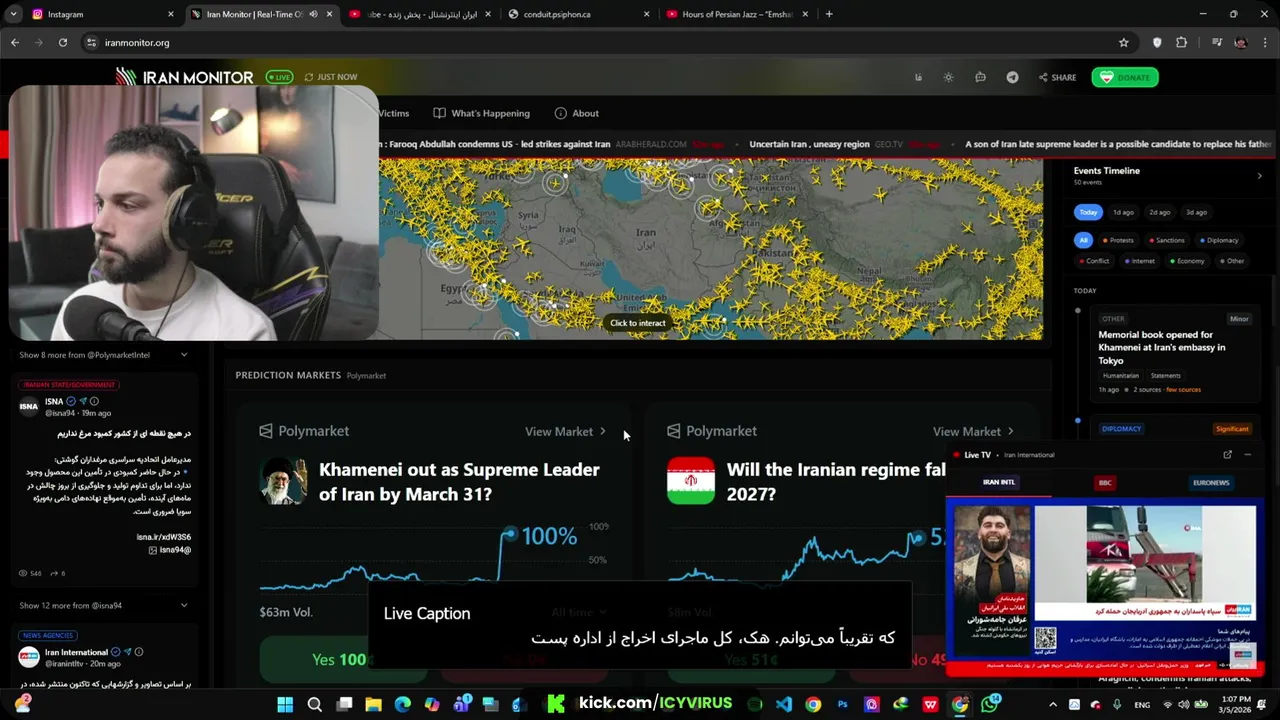Open browser extensions puzzle icon
Screen dimensions: 1280x720
[1182, 42]
